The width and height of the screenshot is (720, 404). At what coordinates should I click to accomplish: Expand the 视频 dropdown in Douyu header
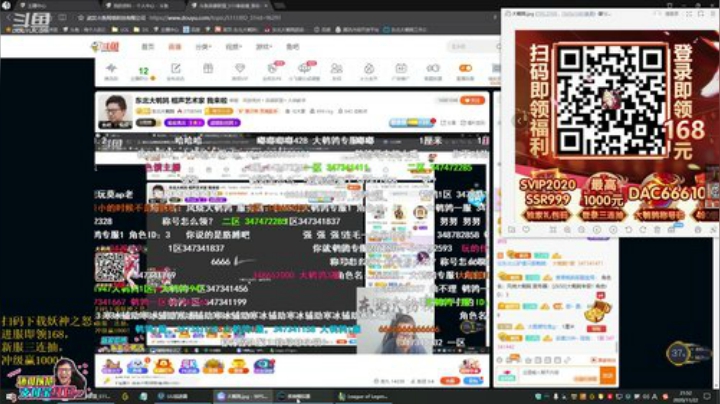233,47
